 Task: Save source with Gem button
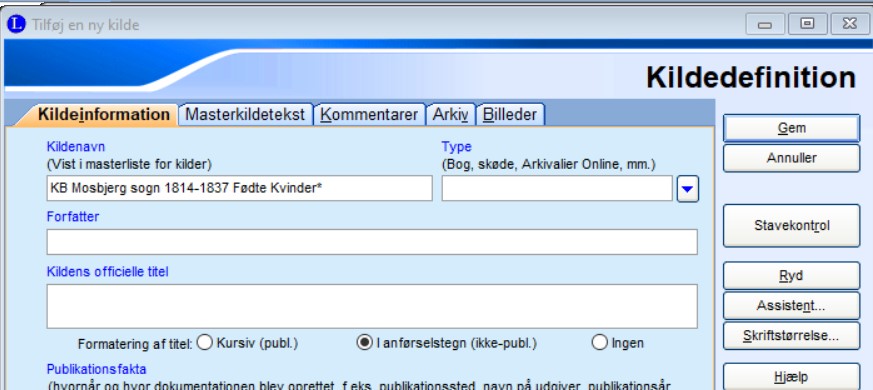click(791, 128)
